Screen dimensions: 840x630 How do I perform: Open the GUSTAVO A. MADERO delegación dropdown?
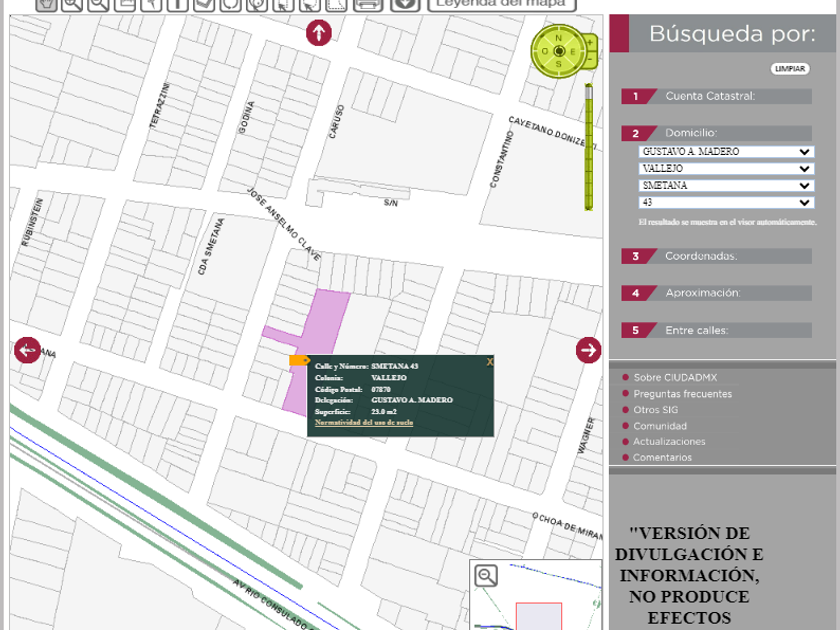[726, 152]
